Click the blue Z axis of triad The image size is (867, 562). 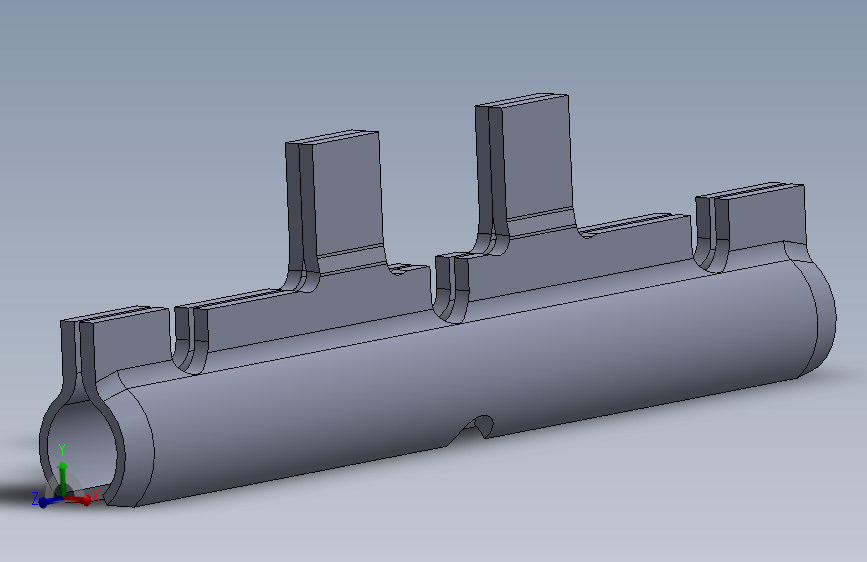click(50, 502)
